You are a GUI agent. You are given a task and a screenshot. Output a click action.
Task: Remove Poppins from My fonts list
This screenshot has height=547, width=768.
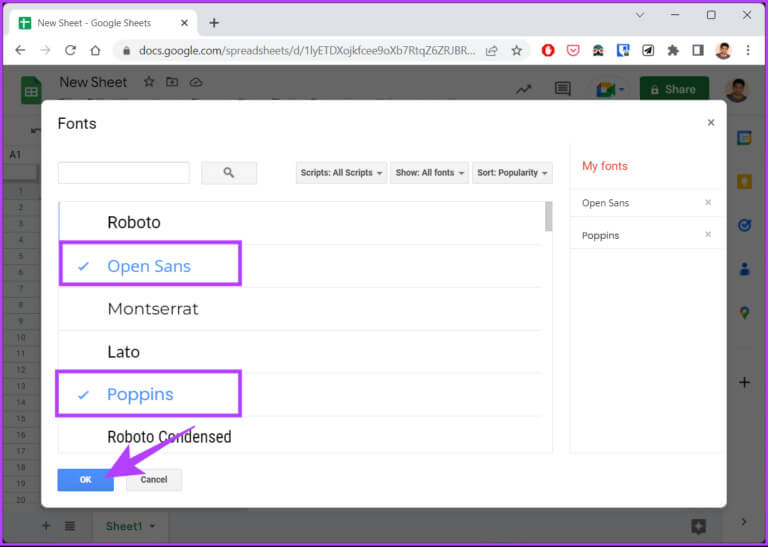point(708,235)
